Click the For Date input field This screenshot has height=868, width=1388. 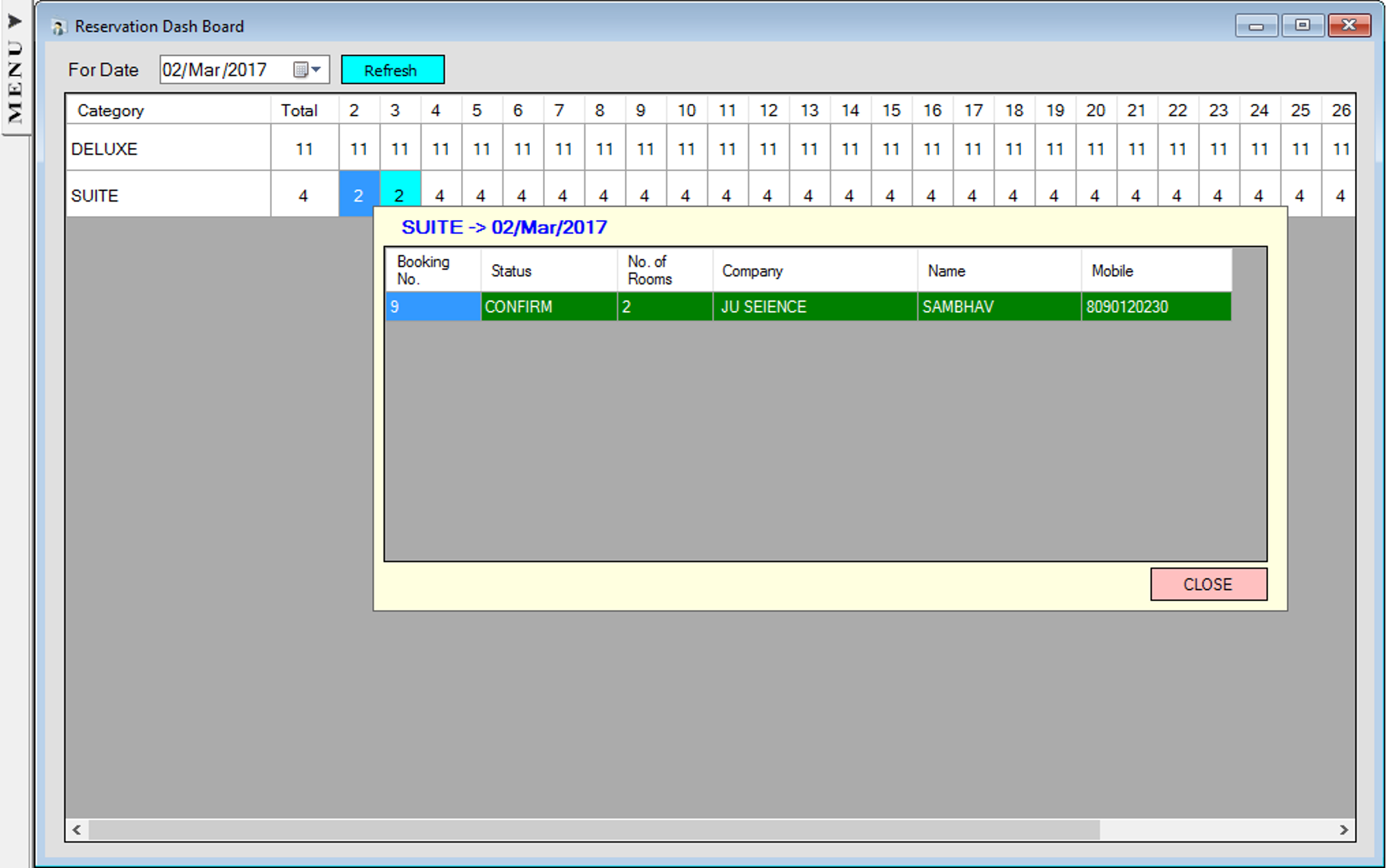226,70
